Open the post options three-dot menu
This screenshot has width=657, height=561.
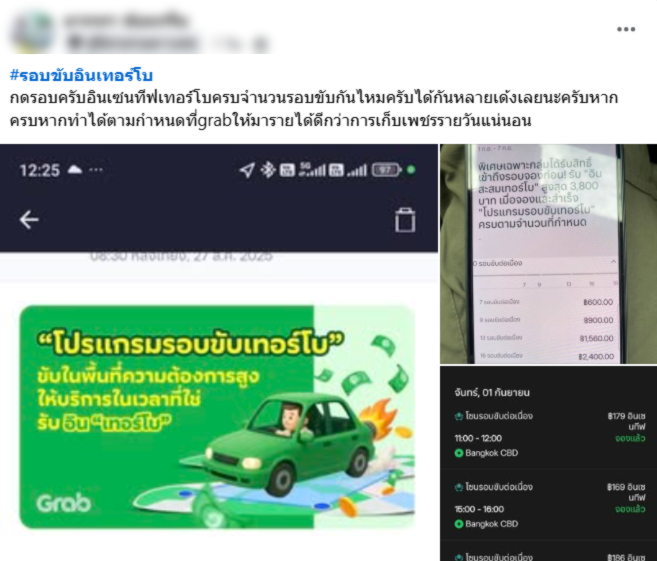(x=626, y=29)
